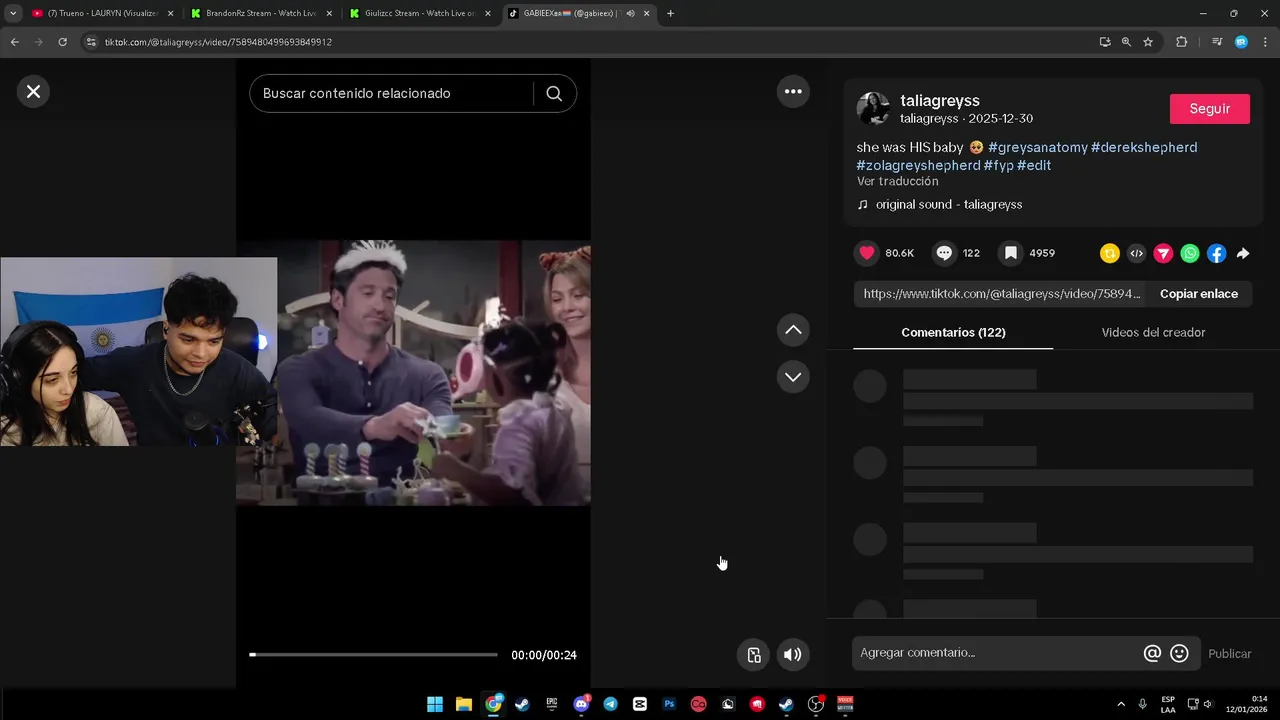Show hidden system tray icons
Image resolution: width=1280 pixels, height=720 pixels.
(1121, 704)
